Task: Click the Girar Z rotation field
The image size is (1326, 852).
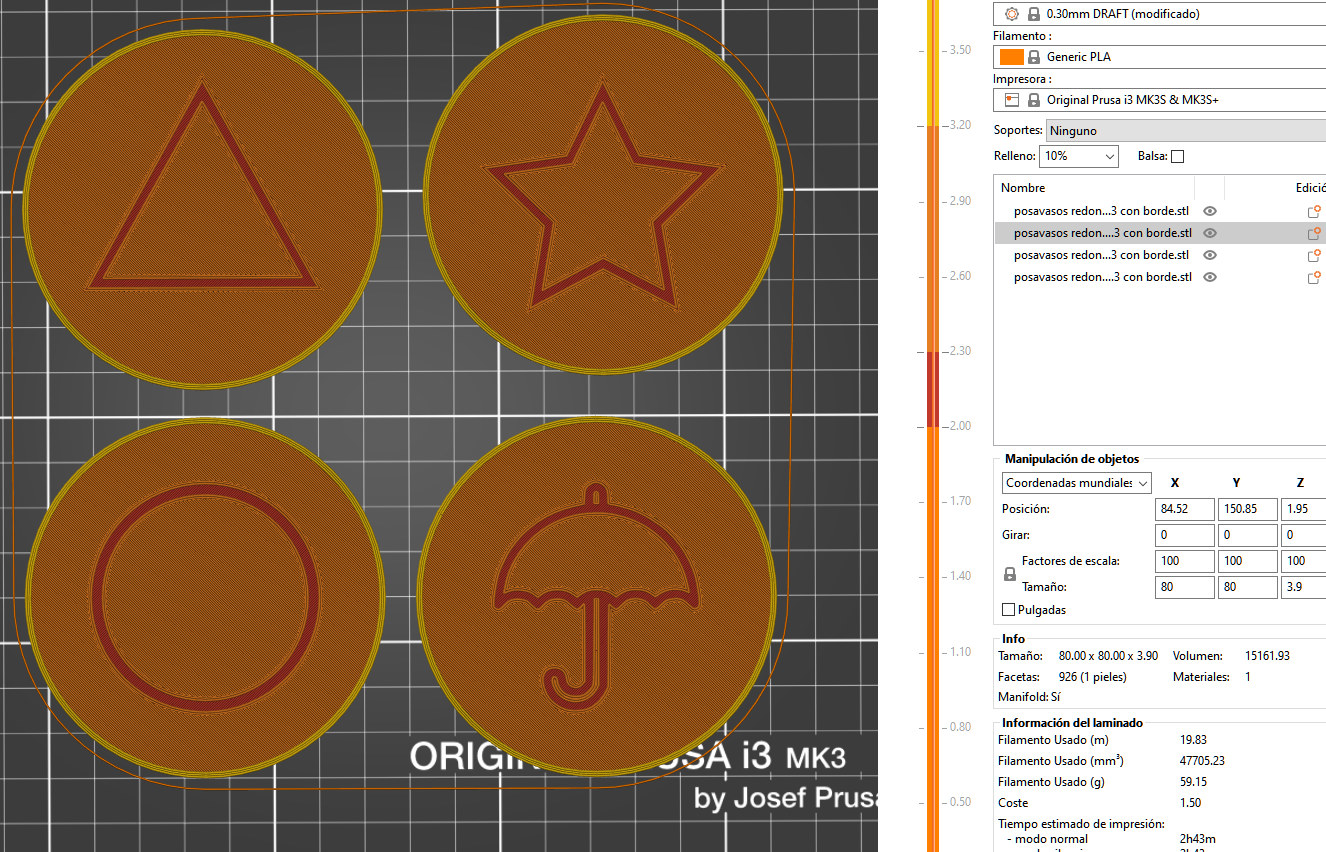Action: pos(1304,535)
